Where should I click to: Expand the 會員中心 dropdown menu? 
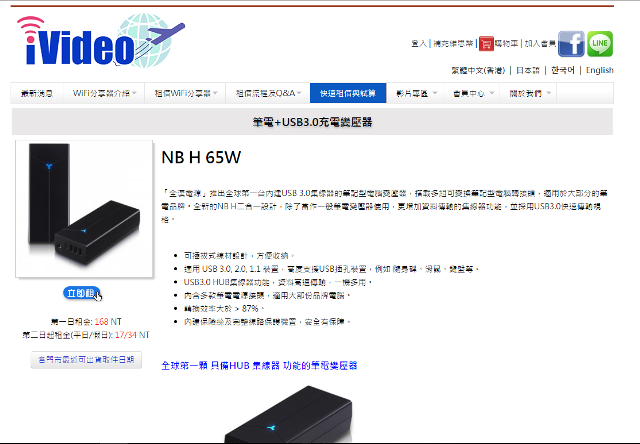tap(472, 93)
